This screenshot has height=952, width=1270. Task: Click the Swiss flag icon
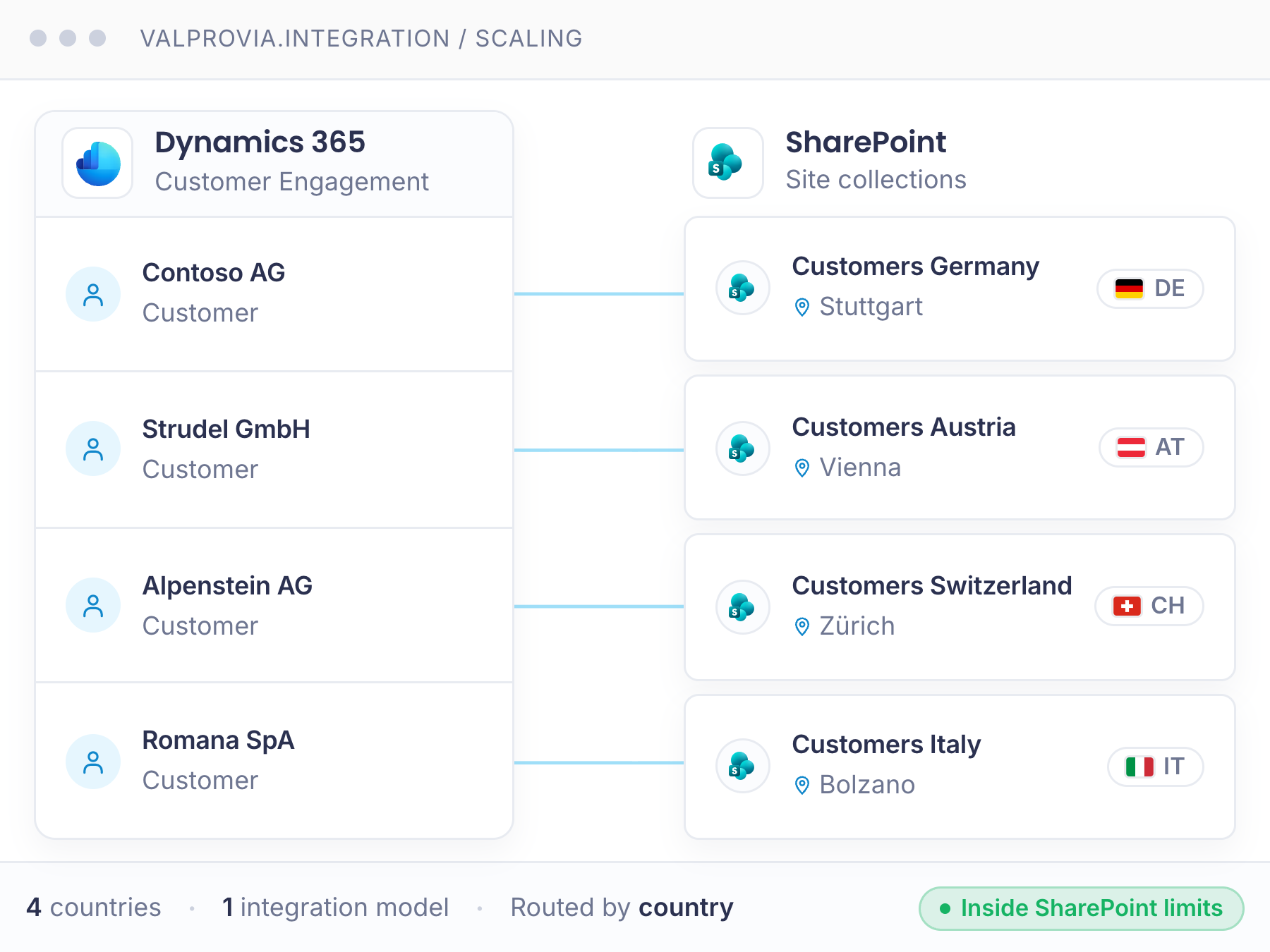1127,606
